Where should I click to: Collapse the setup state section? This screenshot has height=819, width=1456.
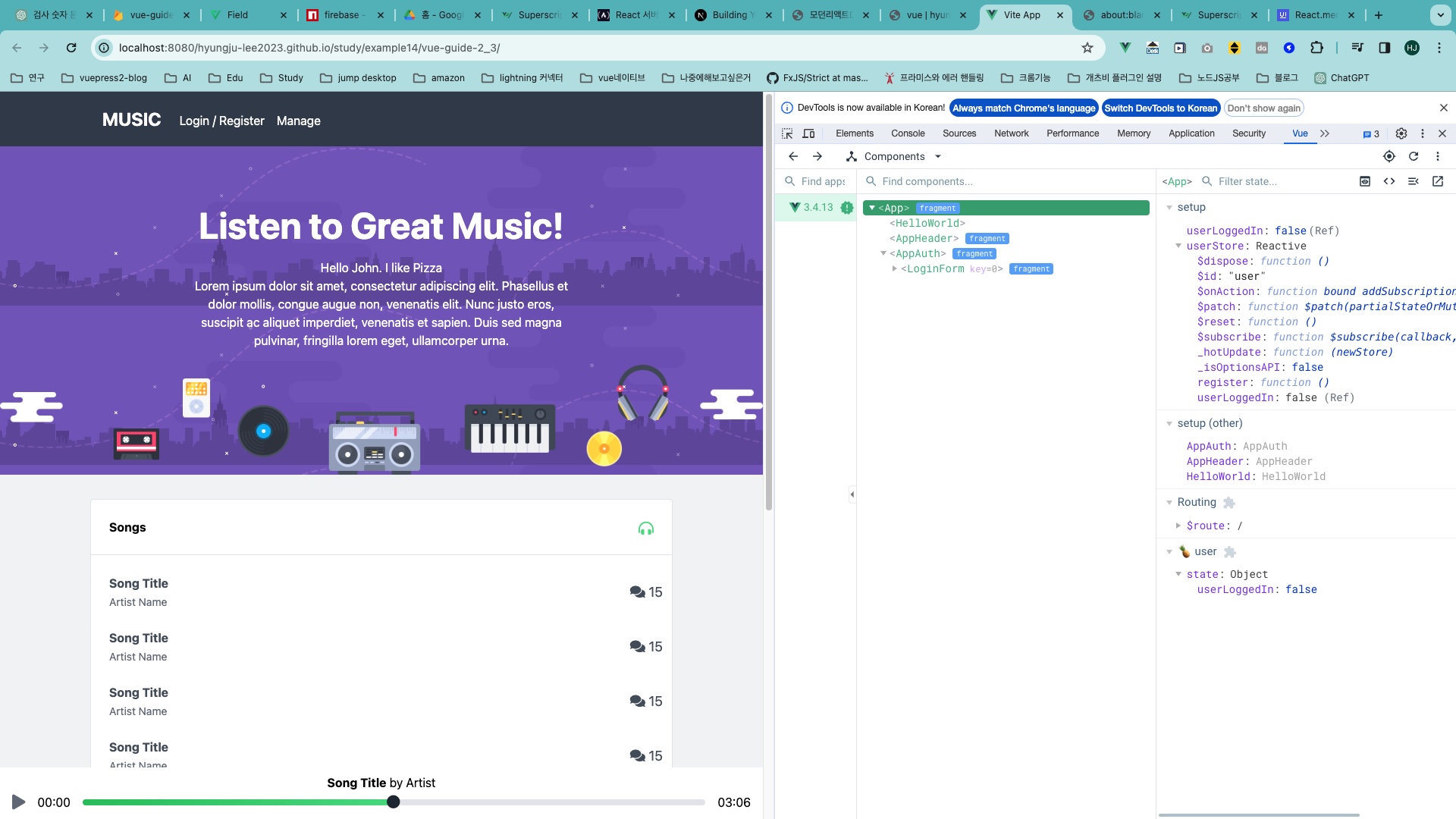pyautogui.click(x=1169, y=207)
